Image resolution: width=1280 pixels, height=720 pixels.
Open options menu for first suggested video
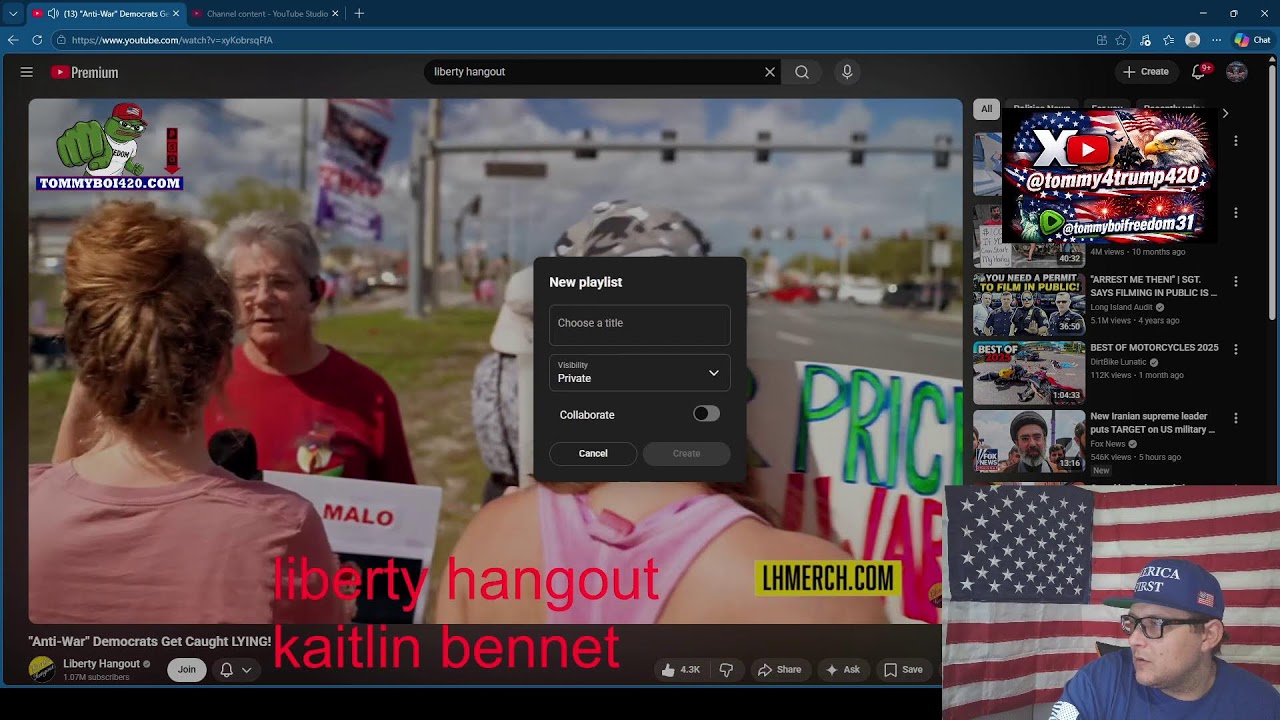coord(1236,142)
